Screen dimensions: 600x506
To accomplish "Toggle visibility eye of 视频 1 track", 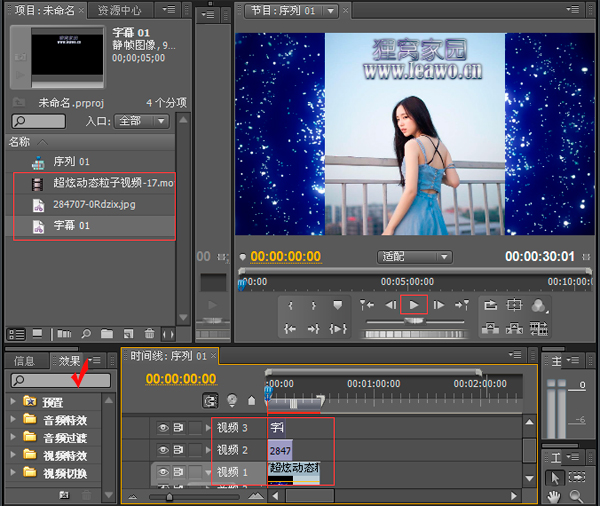I will pos(163,472).
